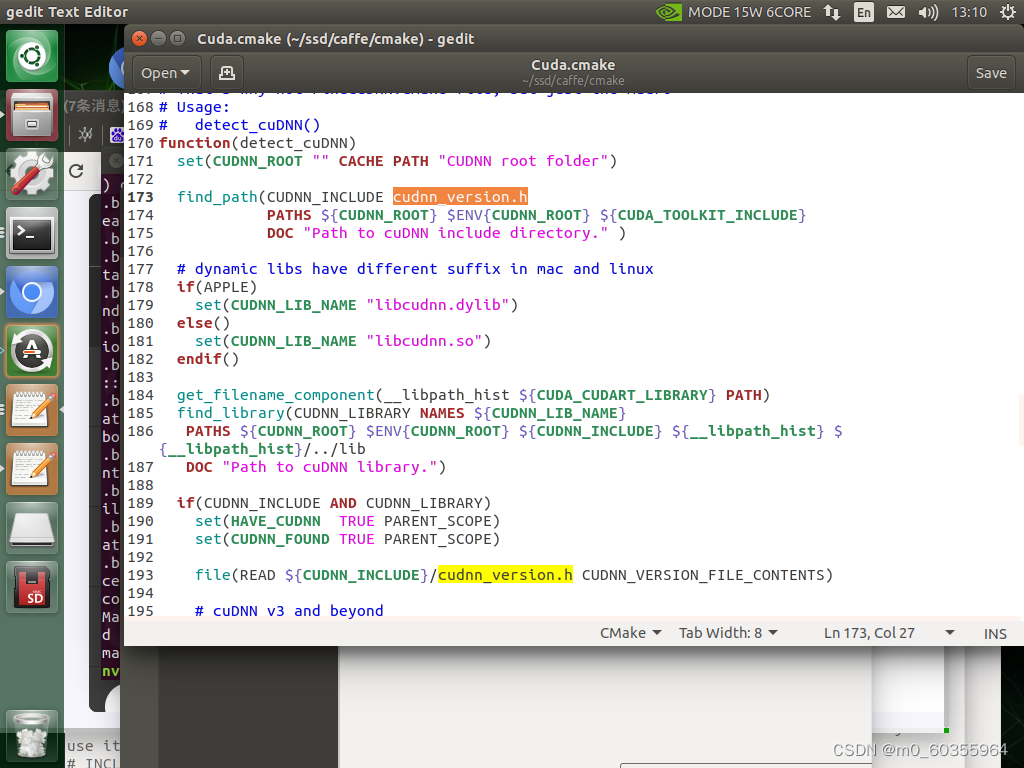
Task: Click the MODE 15W 6CORE label
Action: coord(749,12)
